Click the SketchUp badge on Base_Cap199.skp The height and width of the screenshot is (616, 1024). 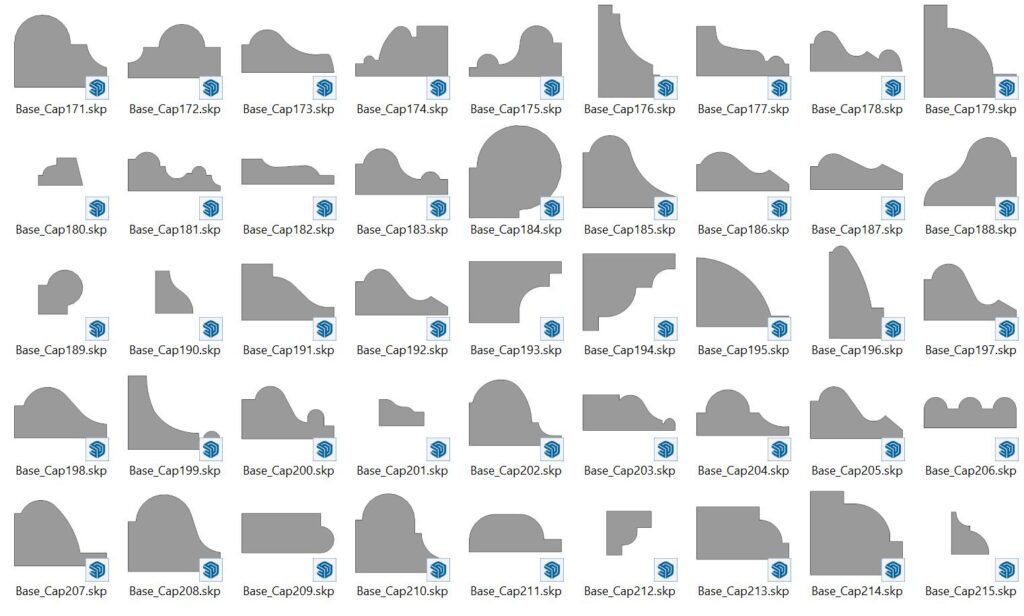click(210, 448)
